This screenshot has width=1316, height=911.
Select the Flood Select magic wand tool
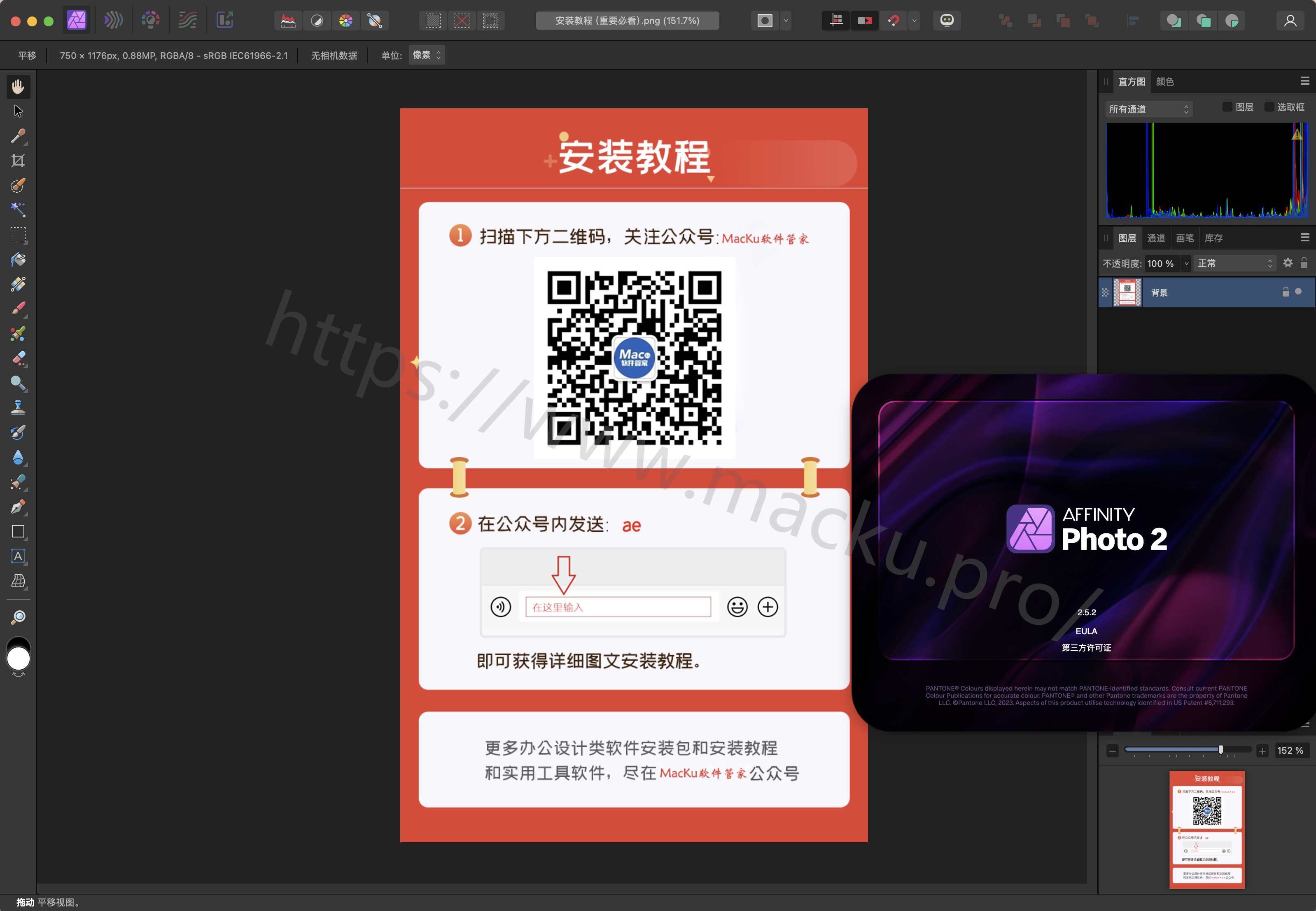[x=18, y=210]
